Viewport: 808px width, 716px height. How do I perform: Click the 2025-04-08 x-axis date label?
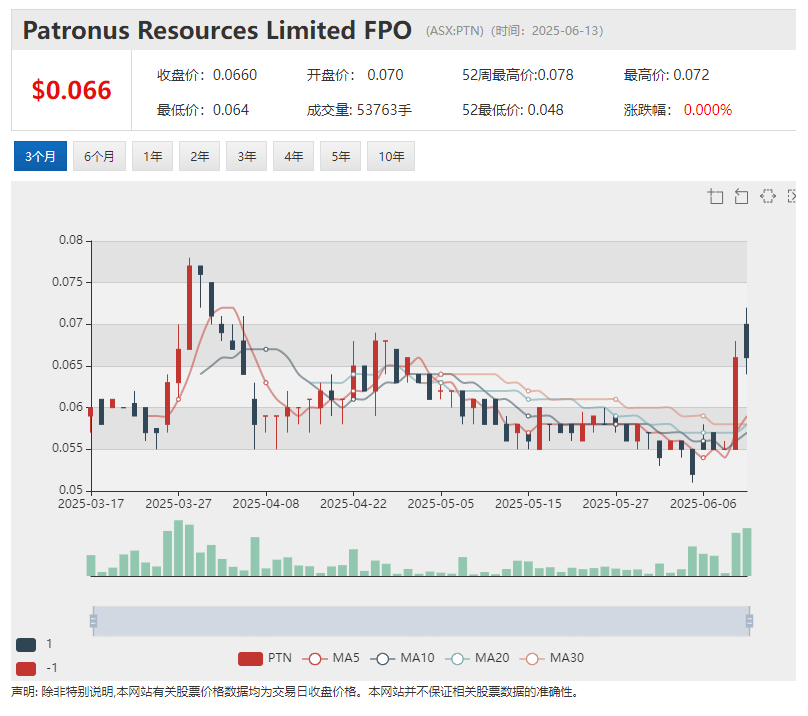click(266, 504)
